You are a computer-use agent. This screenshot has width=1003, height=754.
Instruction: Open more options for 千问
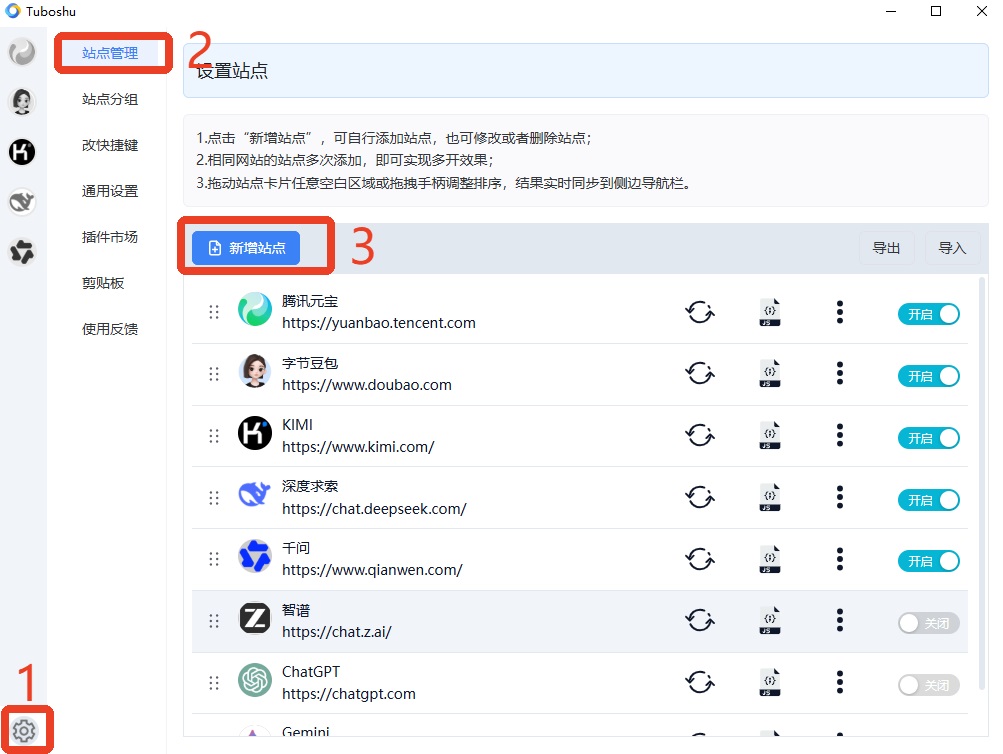(840, 559)
